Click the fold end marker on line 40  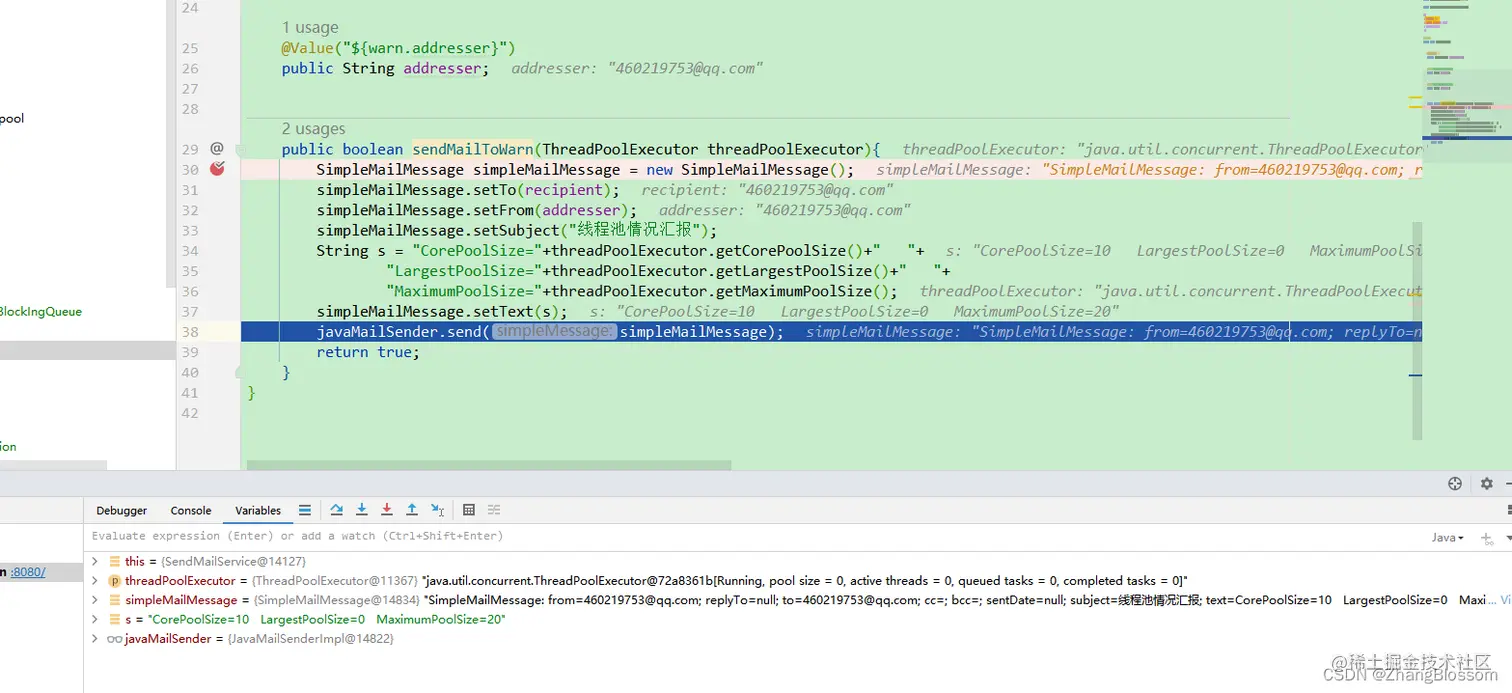(x=240, y=372)
